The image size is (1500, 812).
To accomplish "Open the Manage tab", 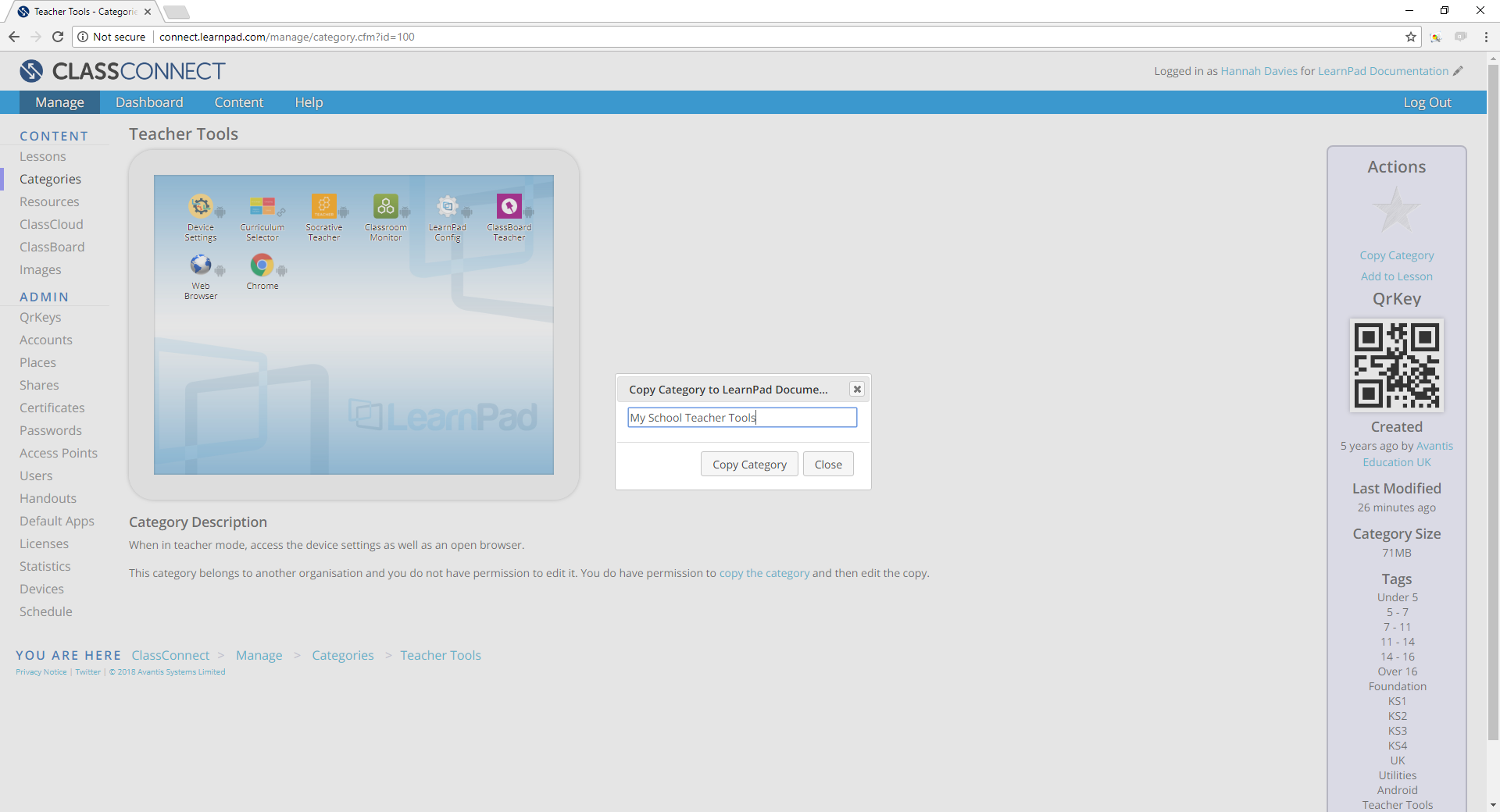I will pos(60,102).
